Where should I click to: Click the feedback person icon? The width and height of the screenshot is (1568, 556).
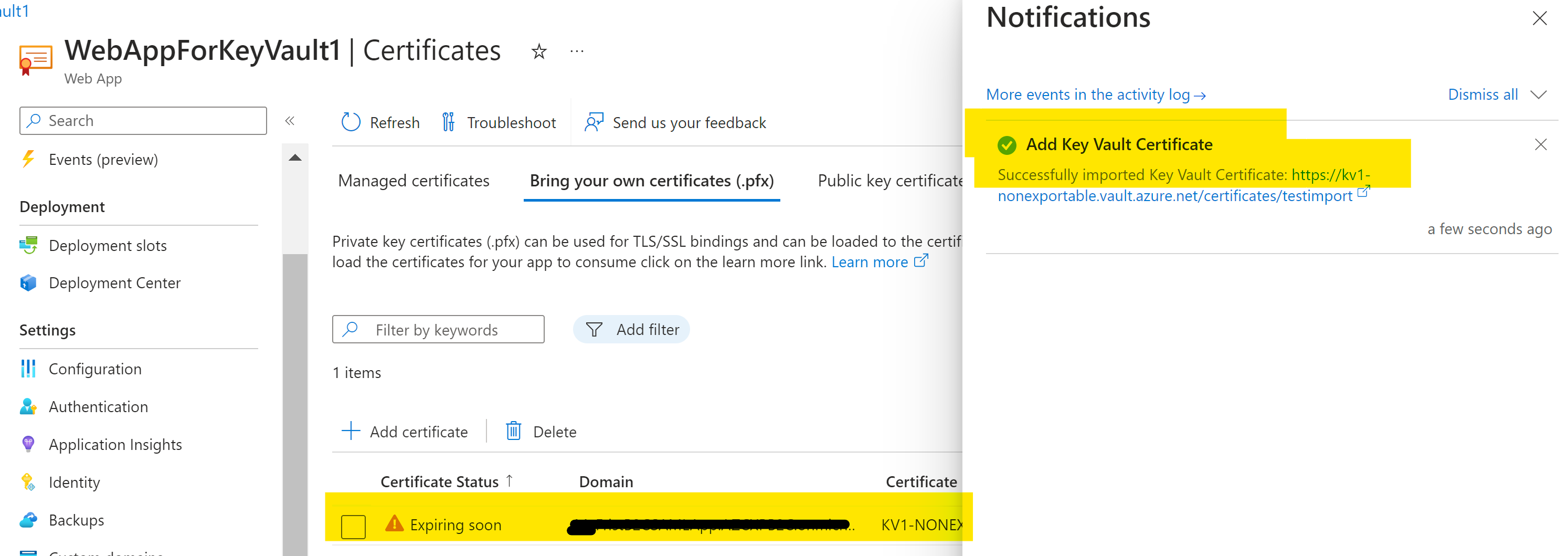click(594, 122)
